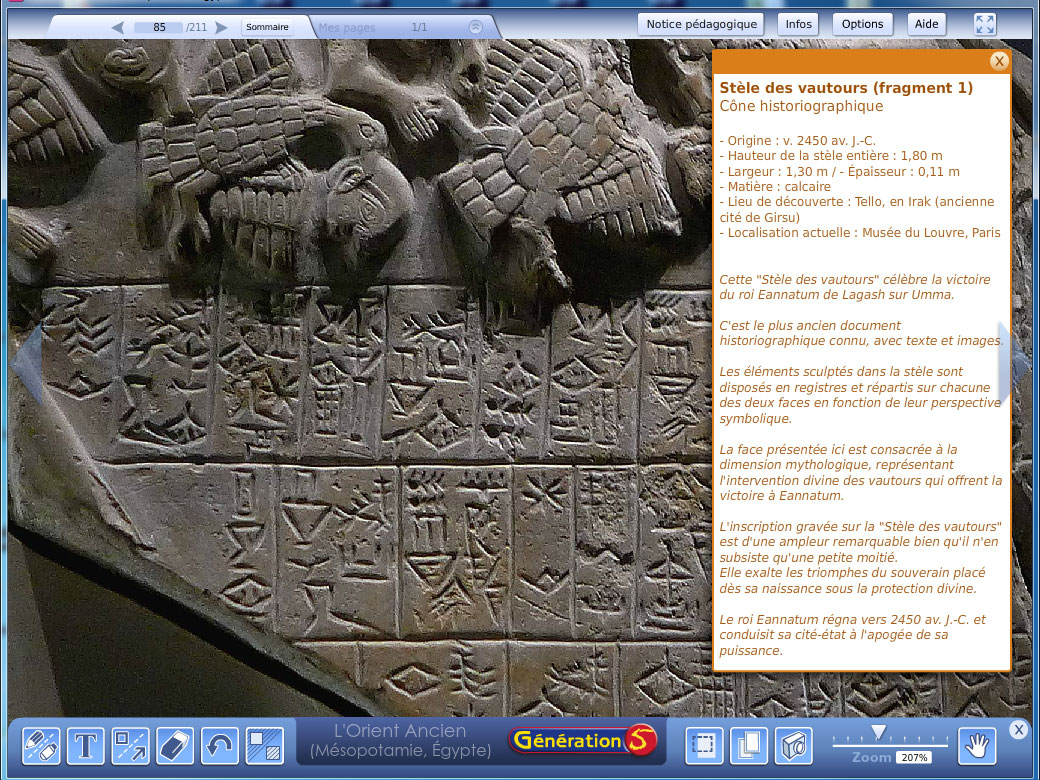Open the Sommaire tab

click(267, 28)
